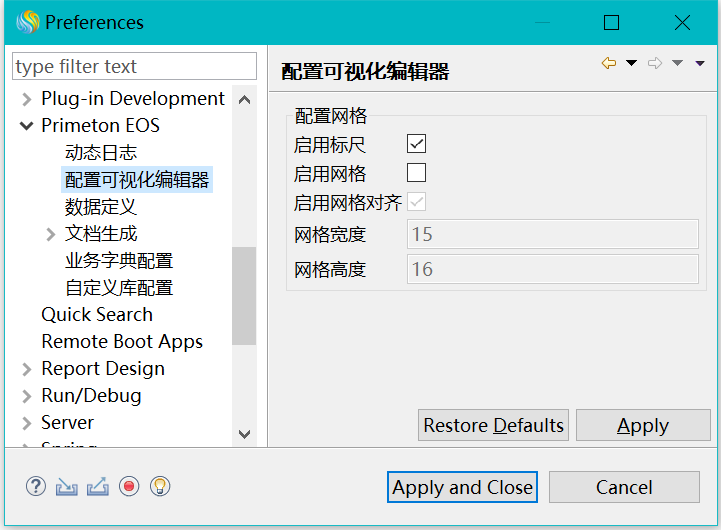The height and width of the screenshot is (530, 721).
Task: Open the preferences view menu arrow
Action: tap(700, 64)
